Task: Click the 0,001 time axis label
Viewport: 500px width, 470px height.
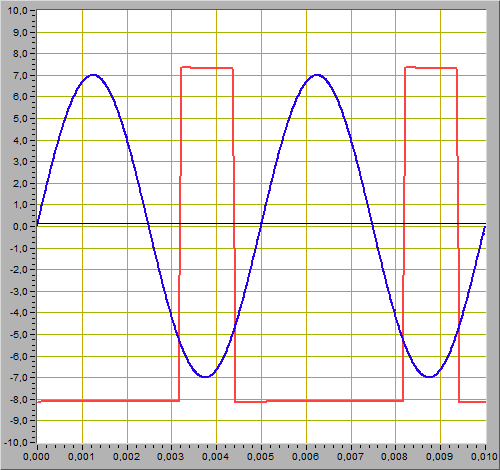Action: coord(81,457)
